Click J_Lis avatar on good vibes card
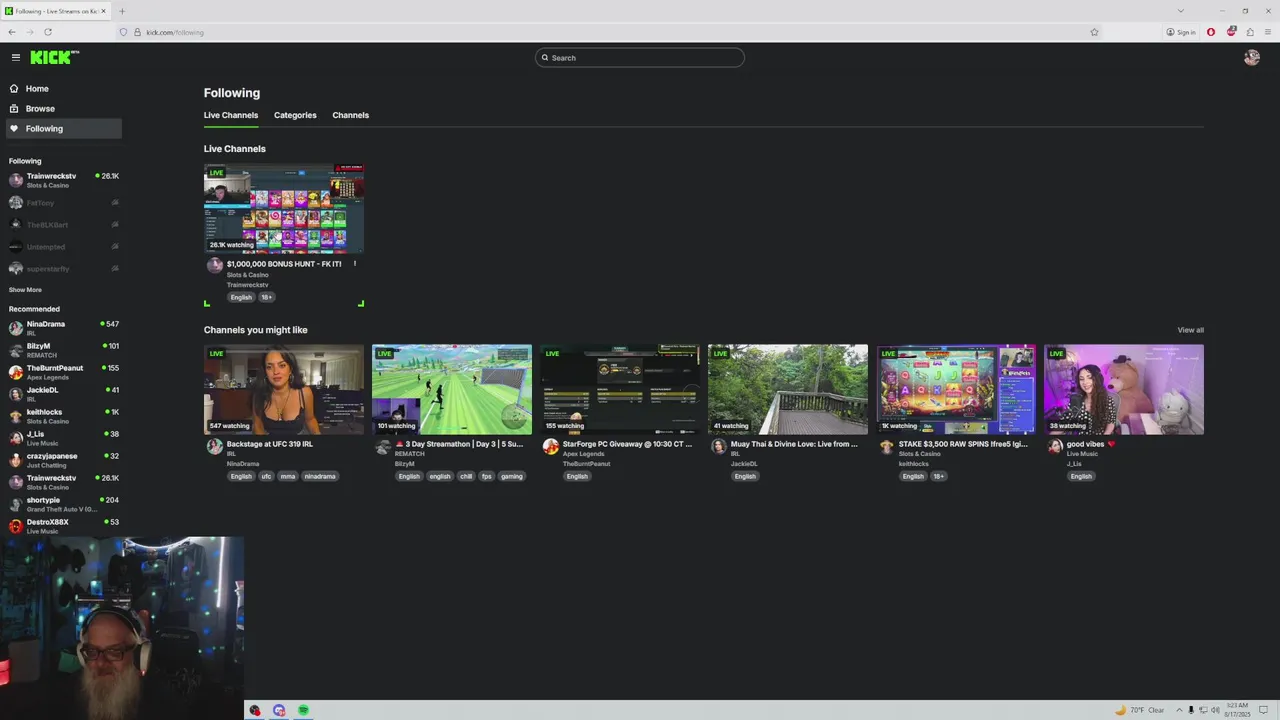 (1054, 446)
